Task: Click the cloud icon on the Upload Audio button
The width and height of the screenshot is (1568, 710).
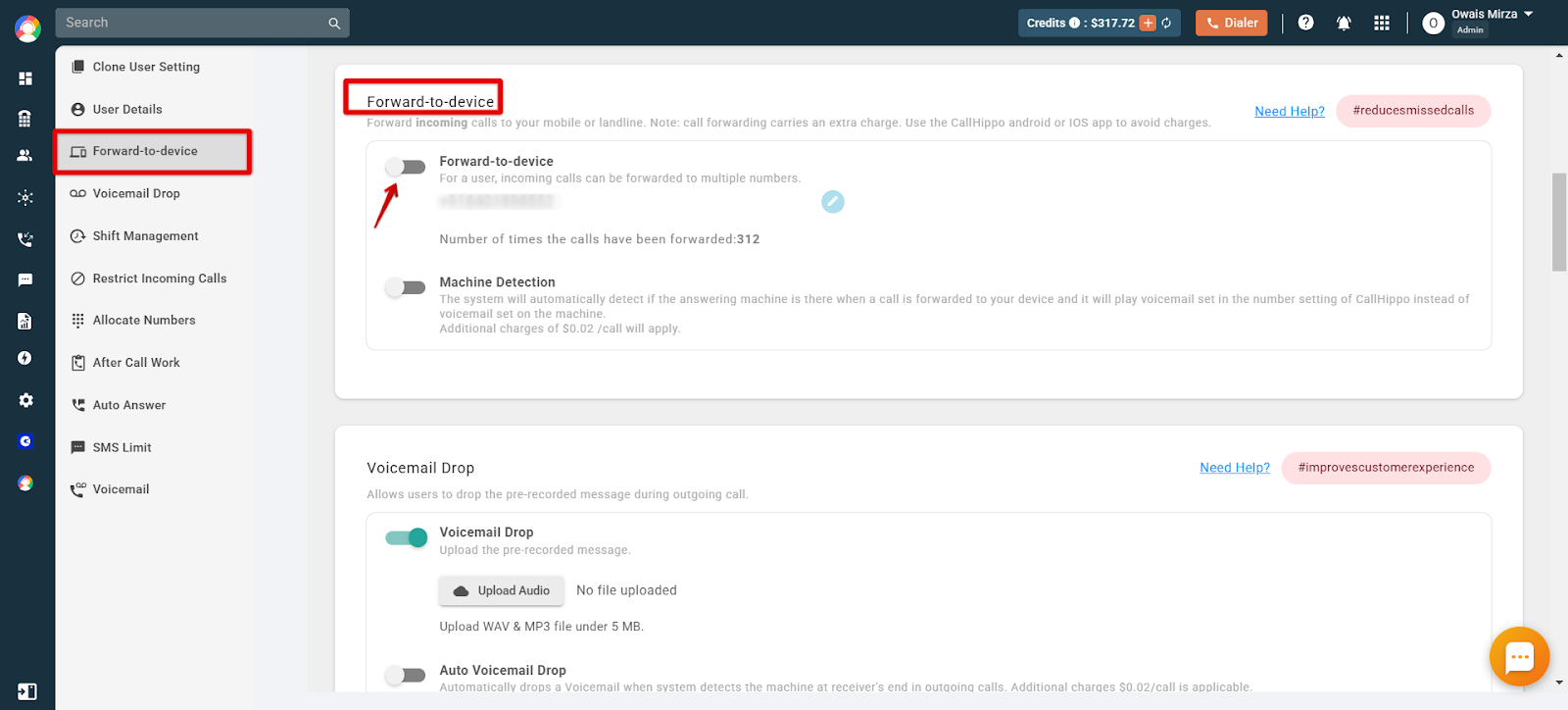Action: [x=461, y=591]
